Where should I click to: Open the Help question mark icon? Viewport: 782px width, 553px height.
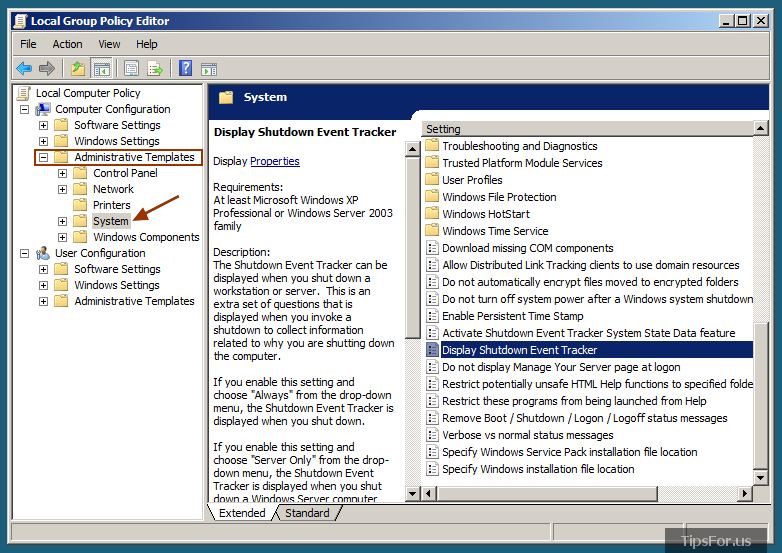pos(186,68)
